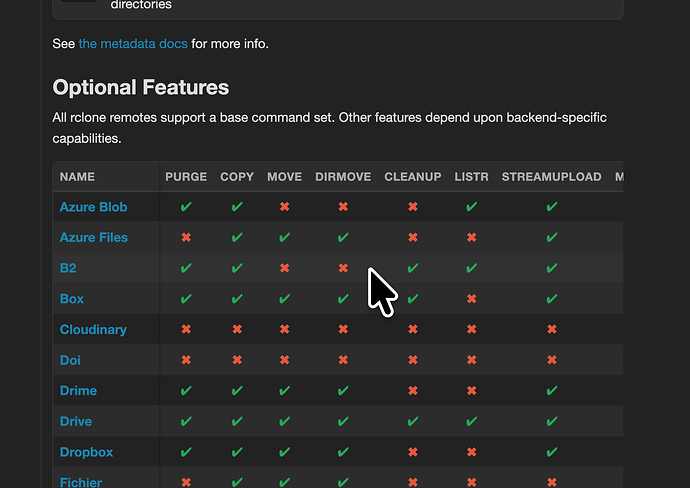Click Azure Files' DIRMOVE check mark
This screenshot has width=690, height=488.
[x=343, y=237]
